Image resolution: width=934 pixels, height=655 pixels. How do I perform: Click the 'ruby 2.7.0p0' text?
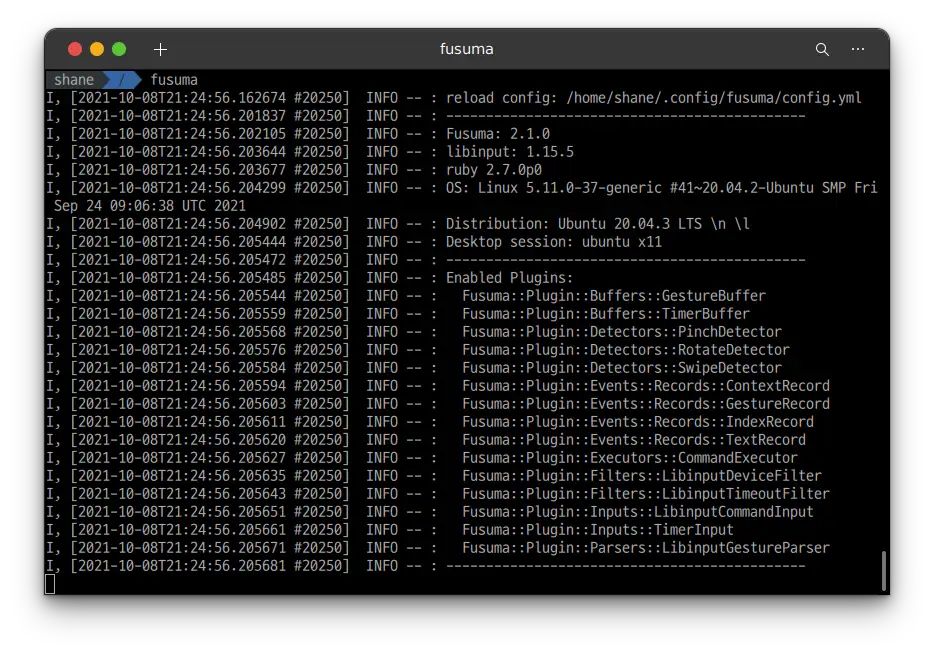tap(494, 170)
